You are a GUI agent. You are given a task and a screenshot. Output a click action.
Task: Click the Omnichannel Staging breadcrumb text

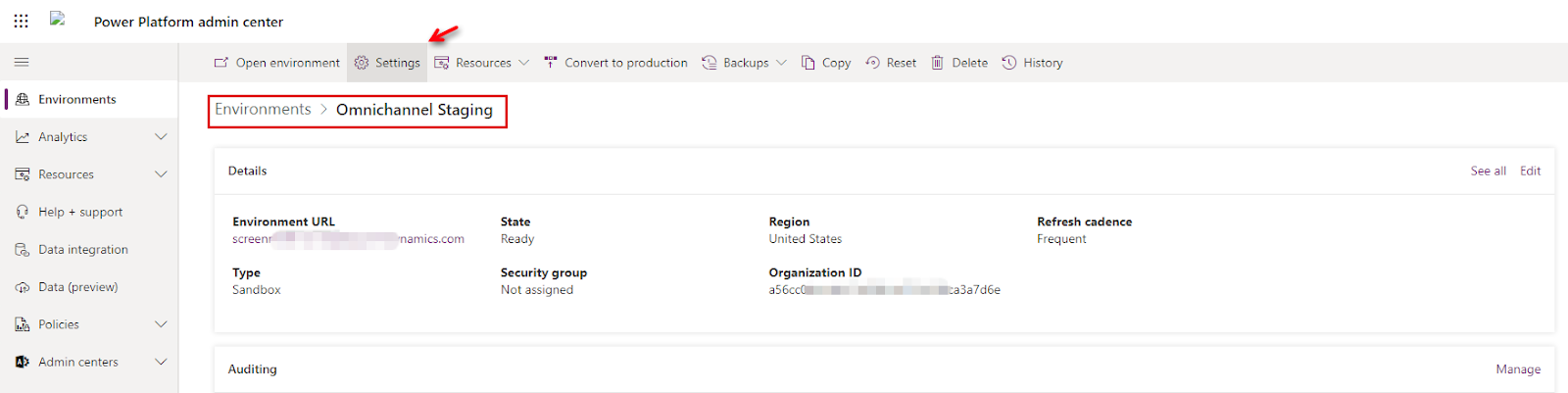(415, 110)
